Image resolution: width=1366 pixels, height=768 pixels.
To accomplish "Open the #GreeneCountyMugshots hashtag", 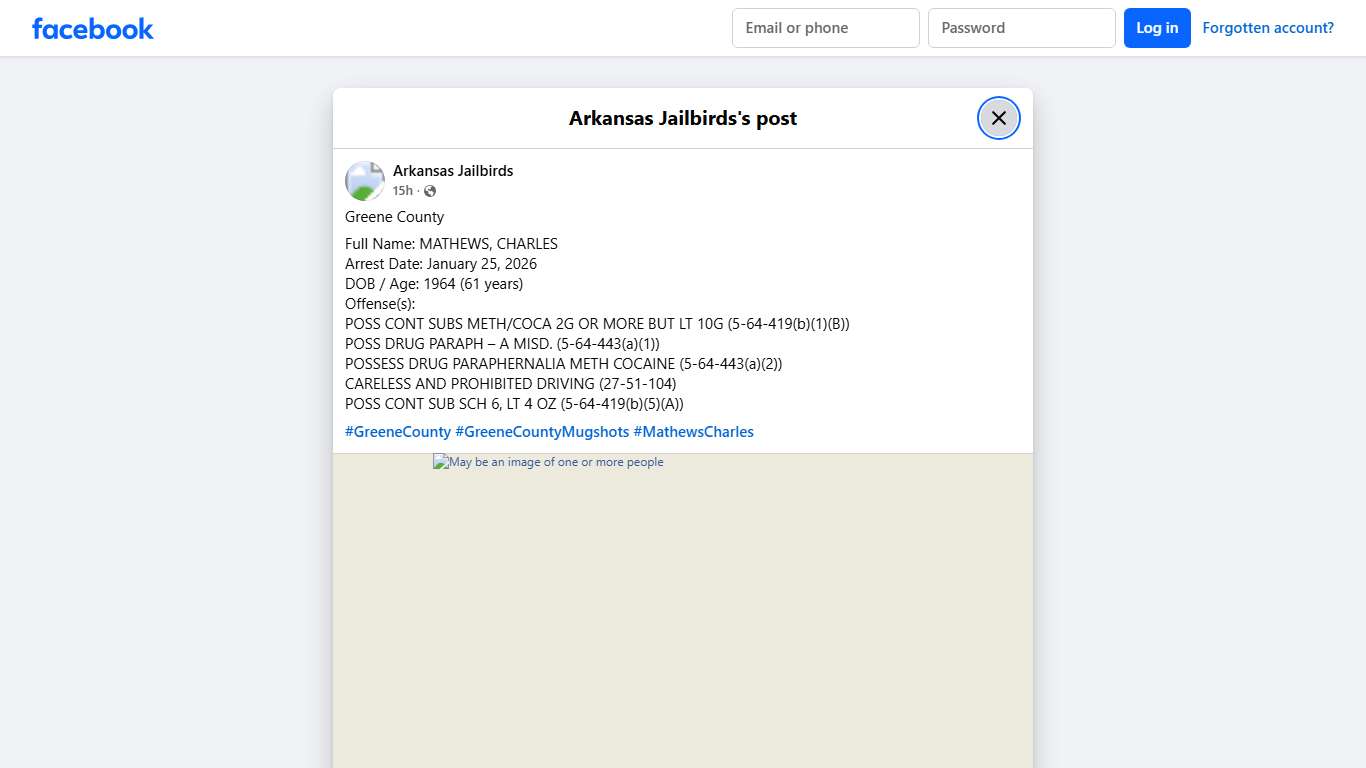I will [542, 432].
